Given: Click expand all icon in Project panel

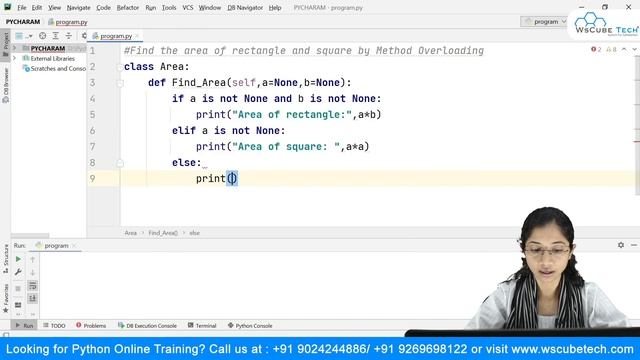Looking at the screenshot, I should pos(56,36).
